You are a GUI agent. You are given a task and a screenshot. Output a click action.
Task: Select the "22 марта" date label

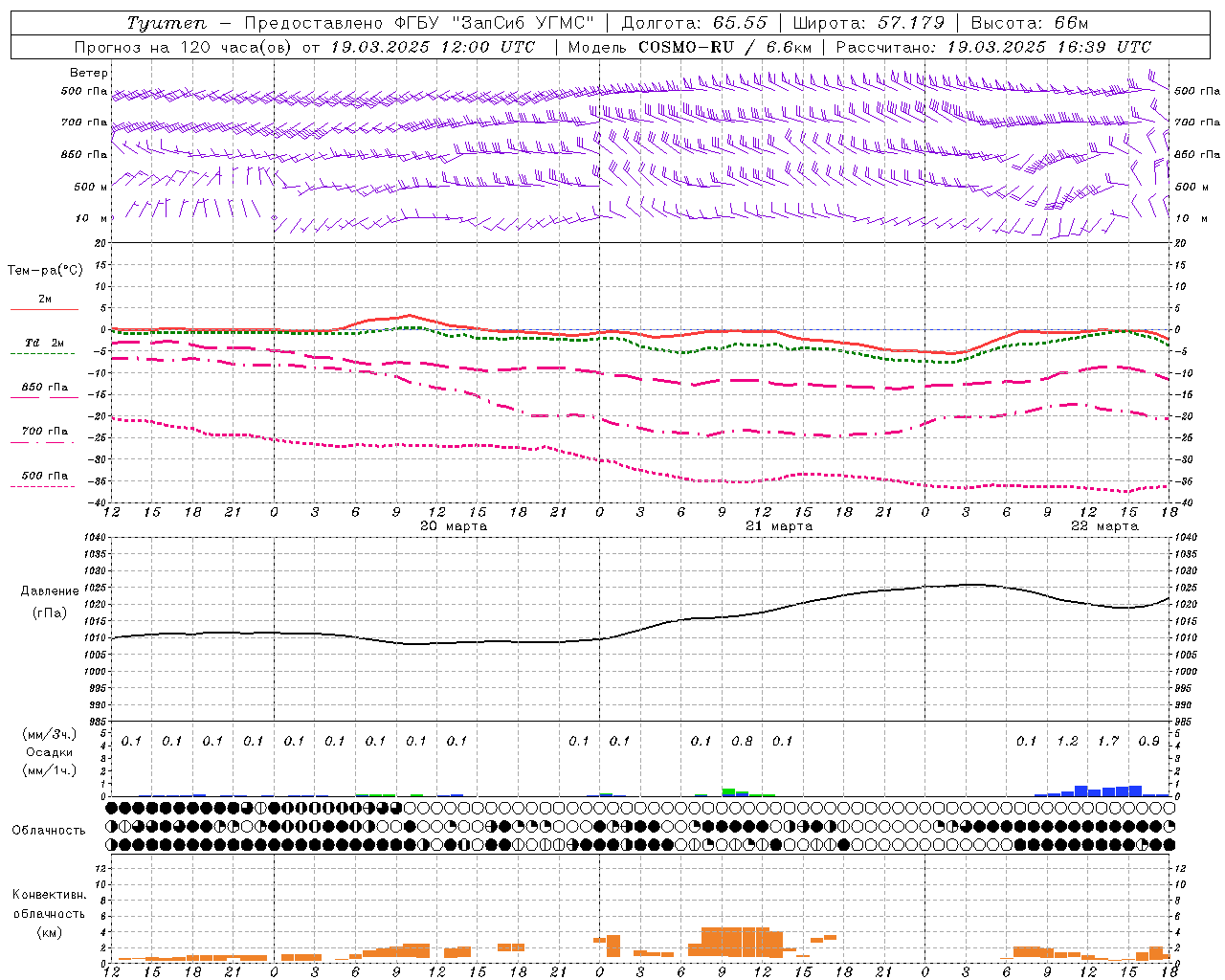point(1104,526)
